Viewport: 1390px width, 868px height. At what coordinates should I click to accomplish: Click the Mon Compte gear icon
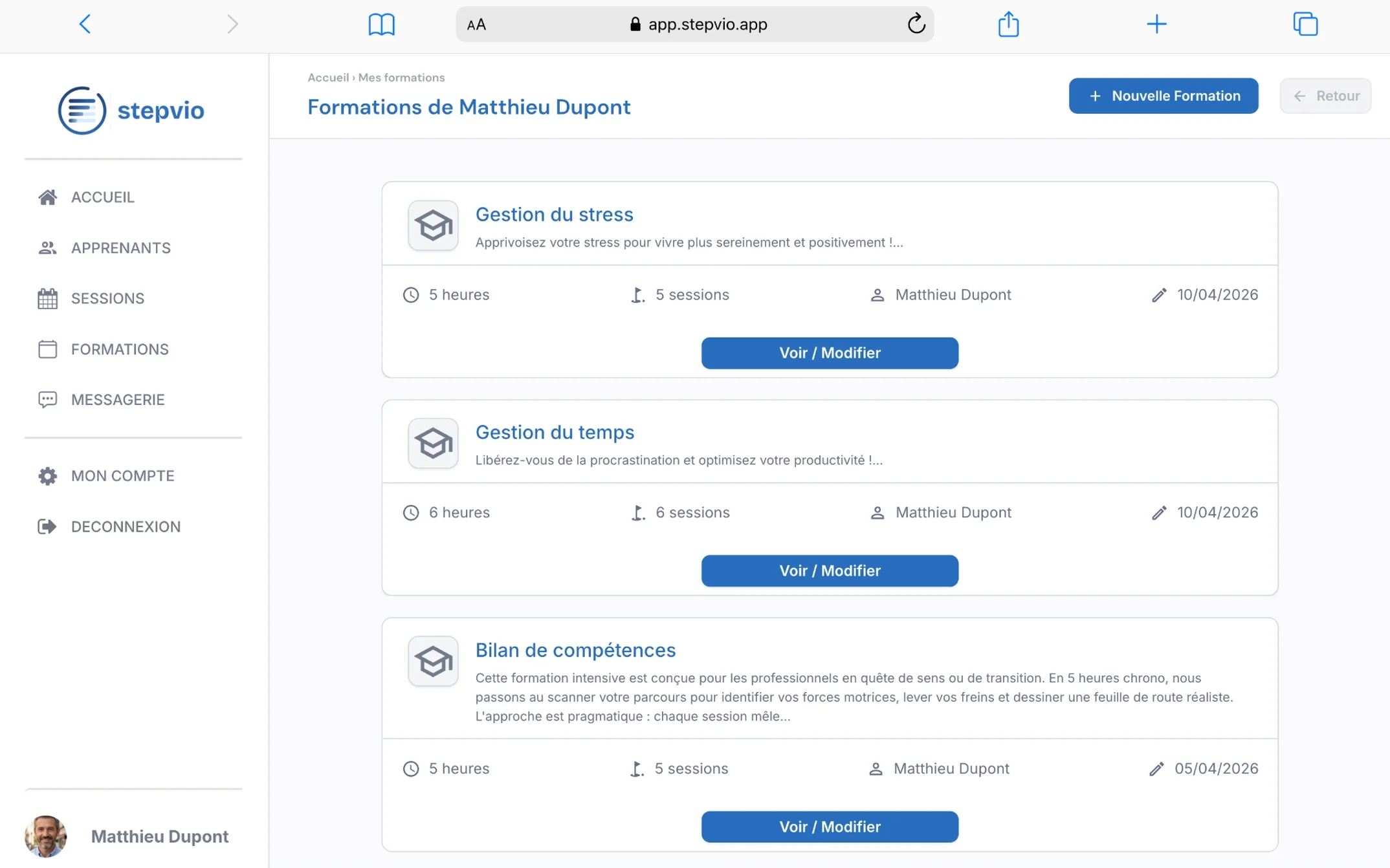click(48, 475)
